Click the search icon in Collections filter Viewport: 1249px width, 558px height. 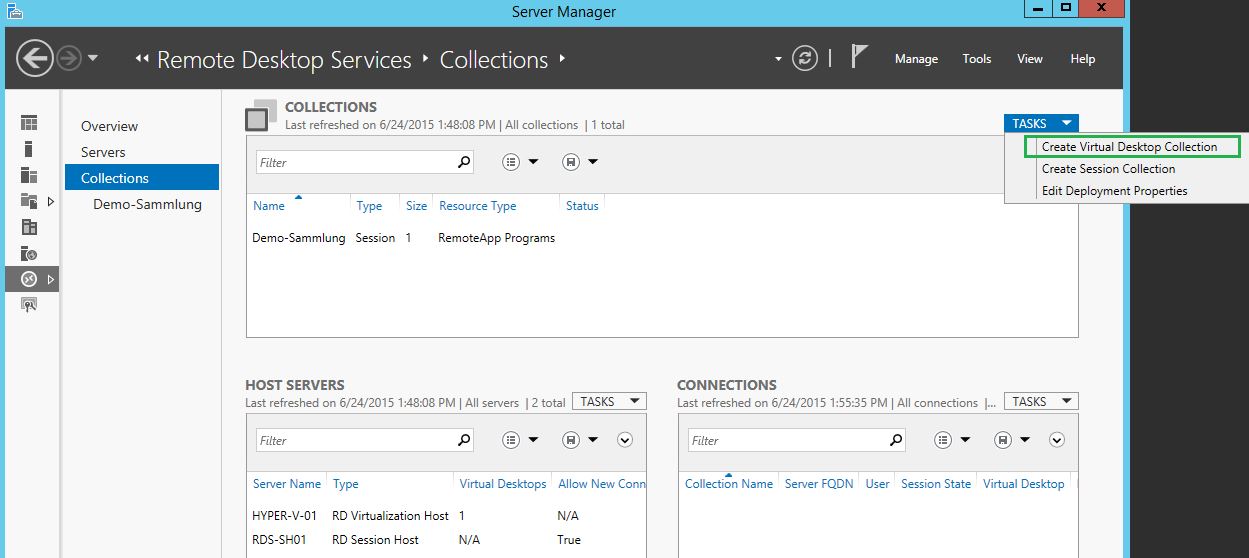point(463,162)
